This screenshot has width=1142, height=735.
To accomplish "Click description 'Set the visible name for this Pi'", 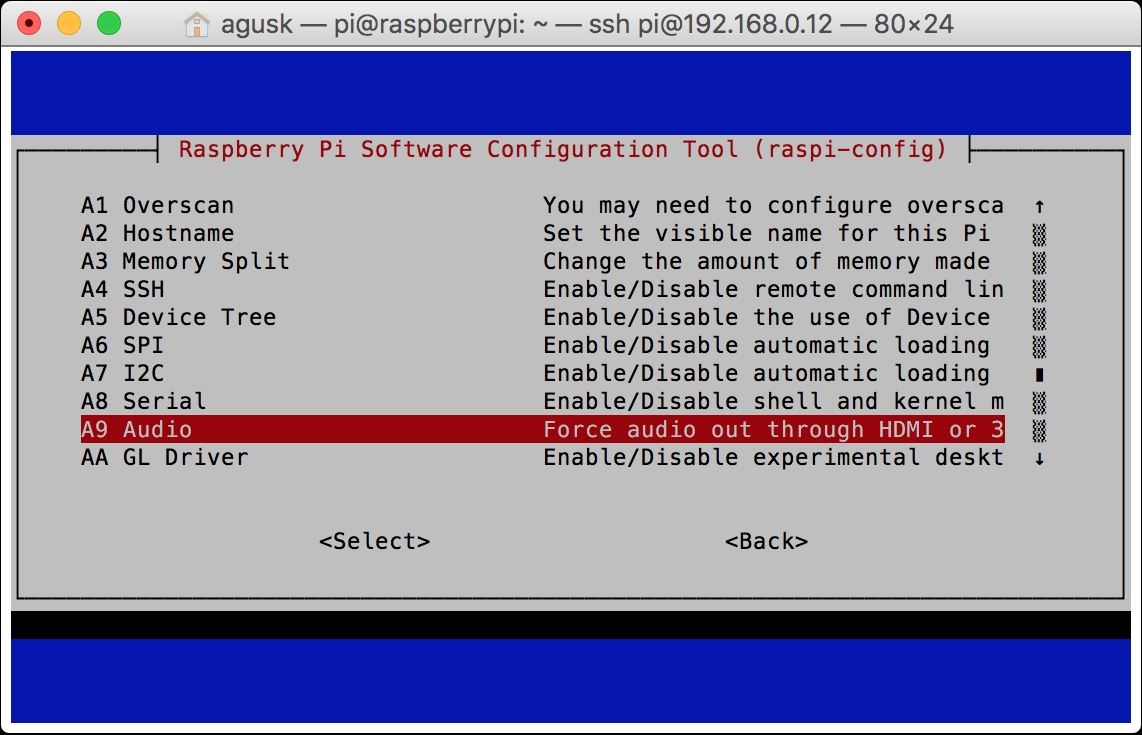I will pyautogui.click(x=766, y=234).
